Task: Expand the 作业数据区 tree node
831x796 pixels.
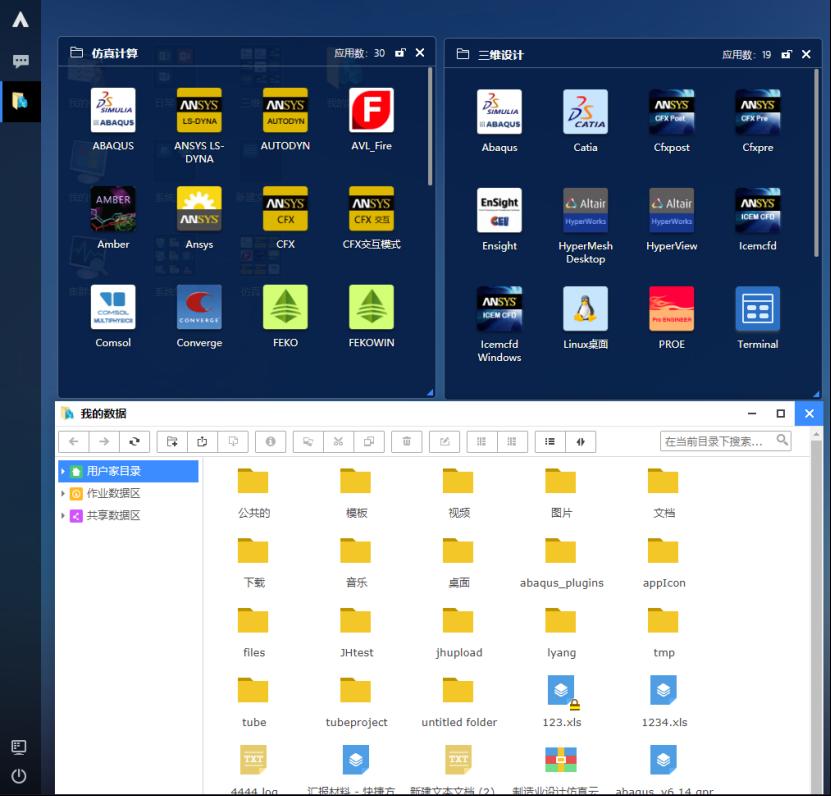Action: (63, 493)
